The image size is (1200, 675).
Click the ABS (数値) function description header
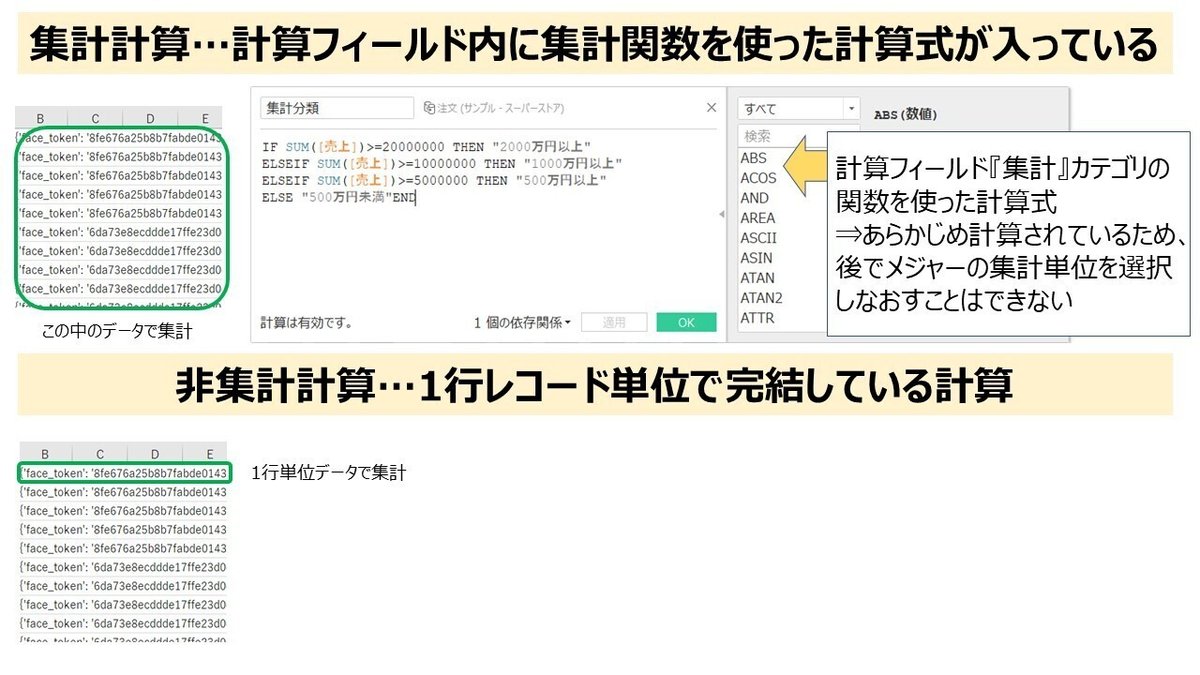[905, 112]
